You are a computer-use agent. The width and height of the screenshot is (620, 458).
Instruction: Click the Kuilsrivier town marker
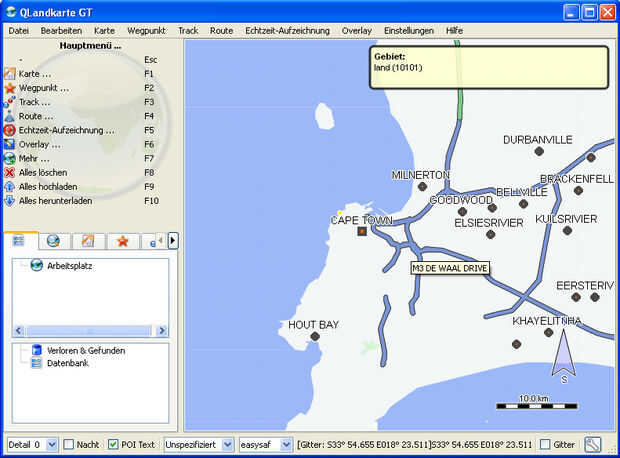coord(567,230)
